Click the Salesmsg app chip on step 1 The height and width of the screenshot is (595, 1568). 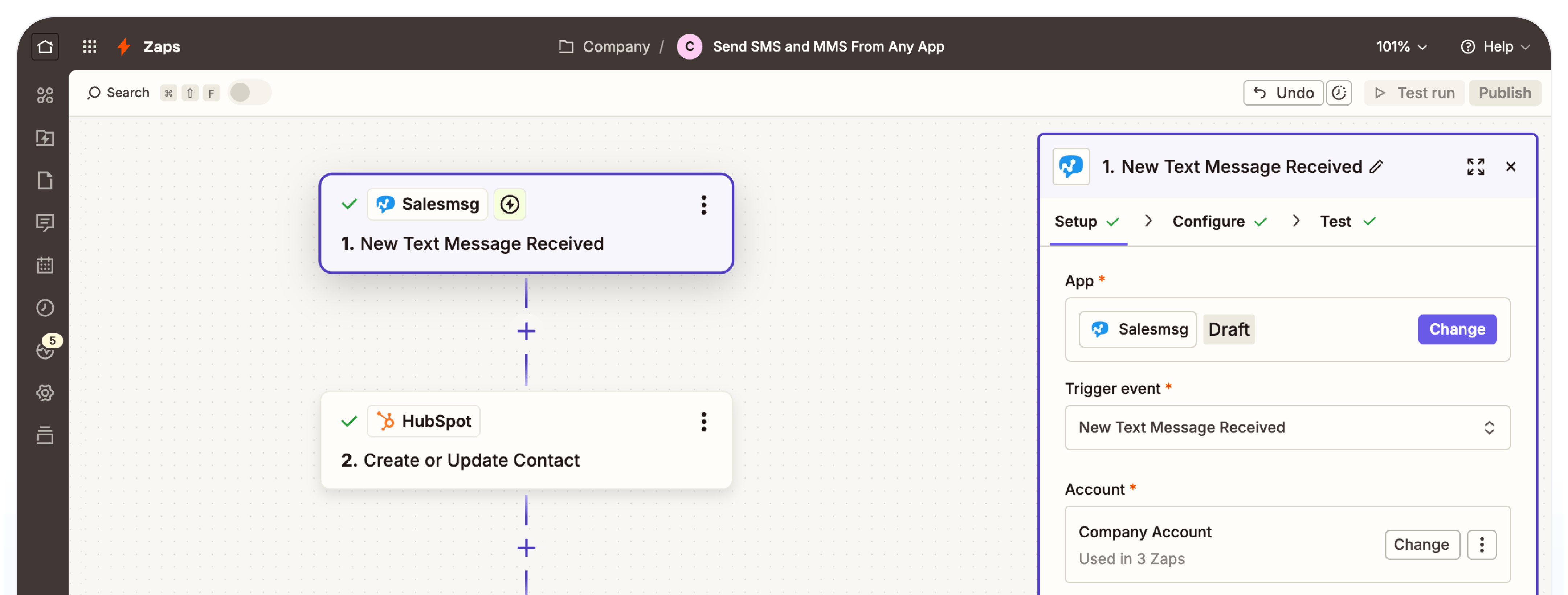[427, 204]
